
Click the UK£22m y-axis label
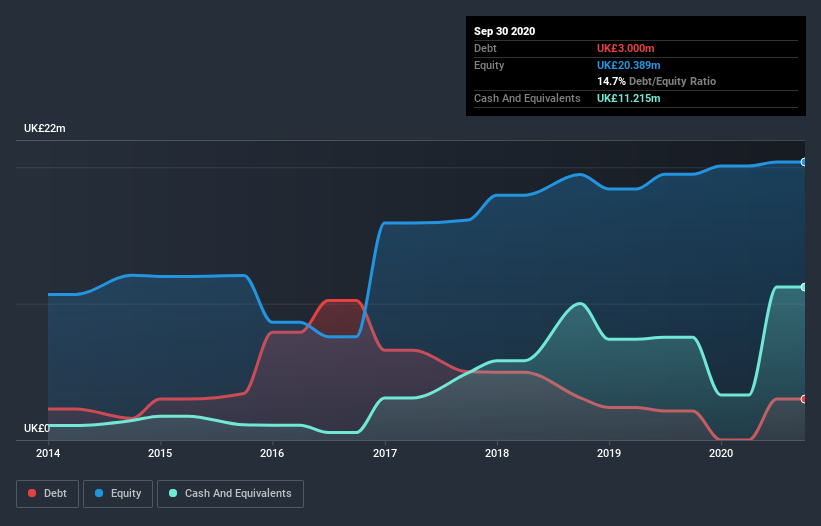pos(45,128)
